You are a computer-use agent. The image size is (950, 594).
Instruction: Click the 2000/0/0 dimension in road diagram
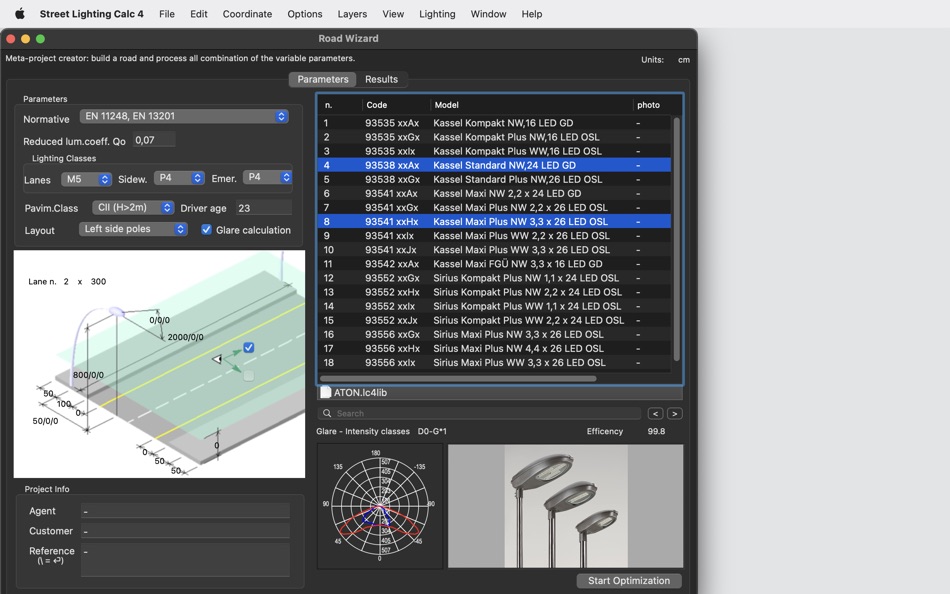coord(185,337)
